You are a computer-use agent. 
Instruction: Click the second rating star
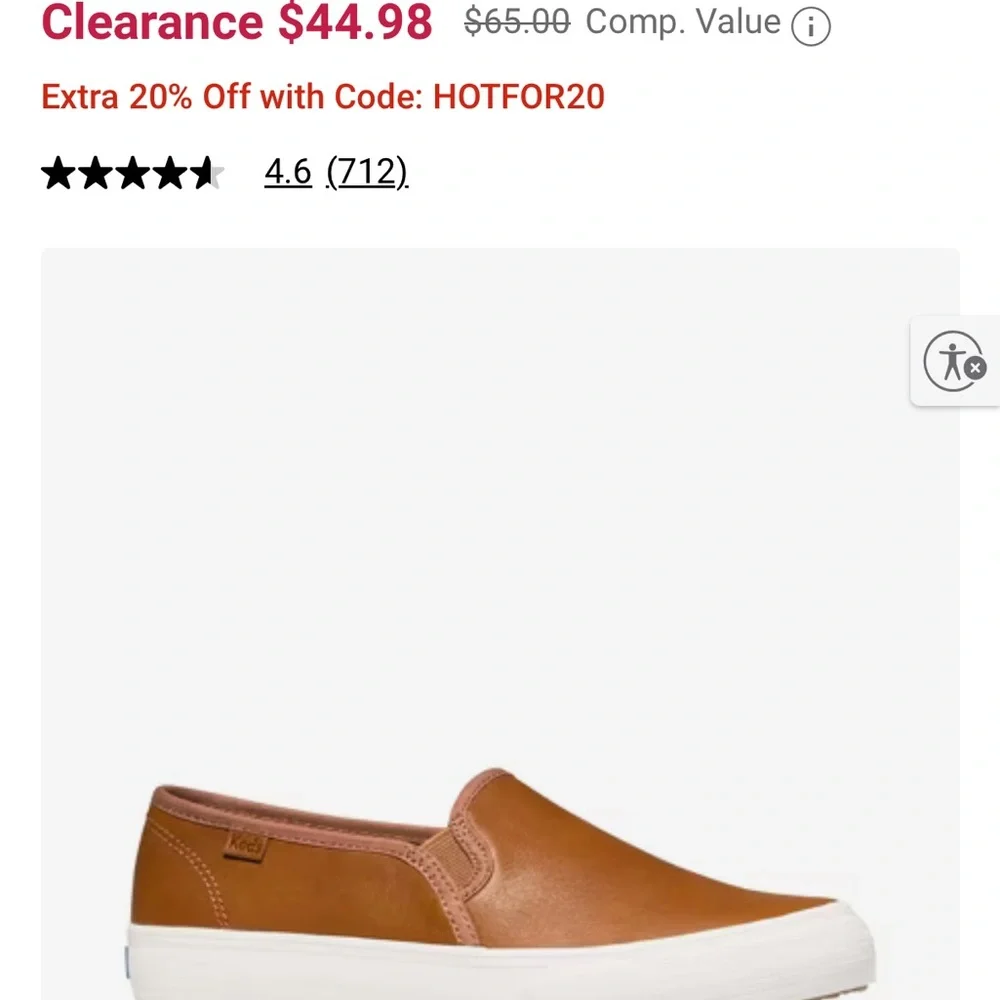[97, 172]
